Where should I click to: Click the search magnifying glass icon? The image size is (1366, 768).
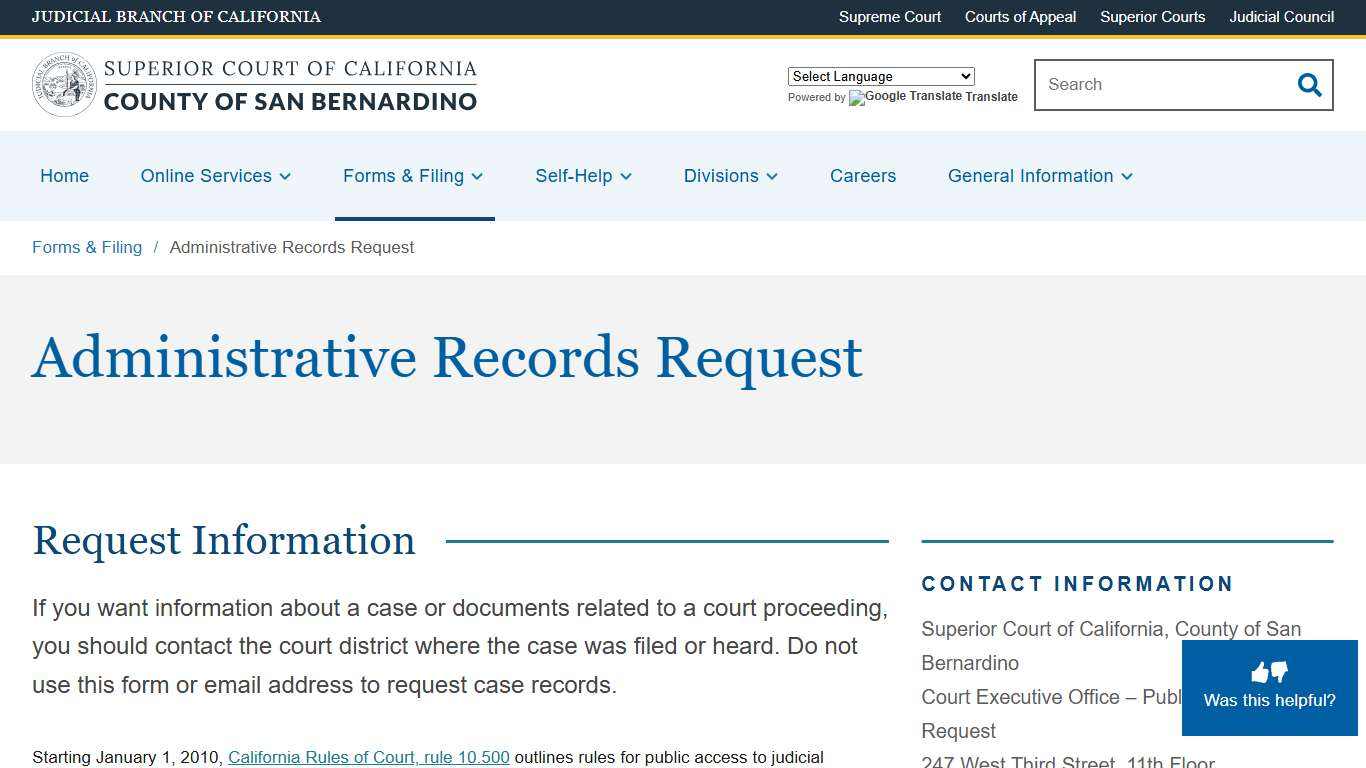1309,85
